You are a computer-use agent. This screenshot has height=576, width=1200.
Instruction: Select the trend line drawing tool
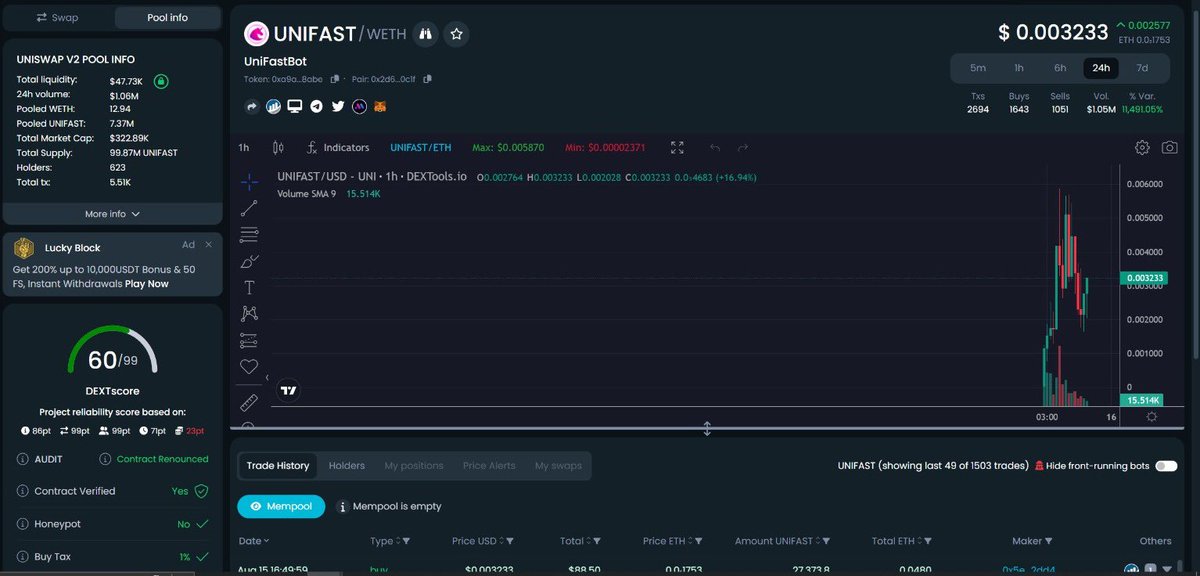coord(250,208)
